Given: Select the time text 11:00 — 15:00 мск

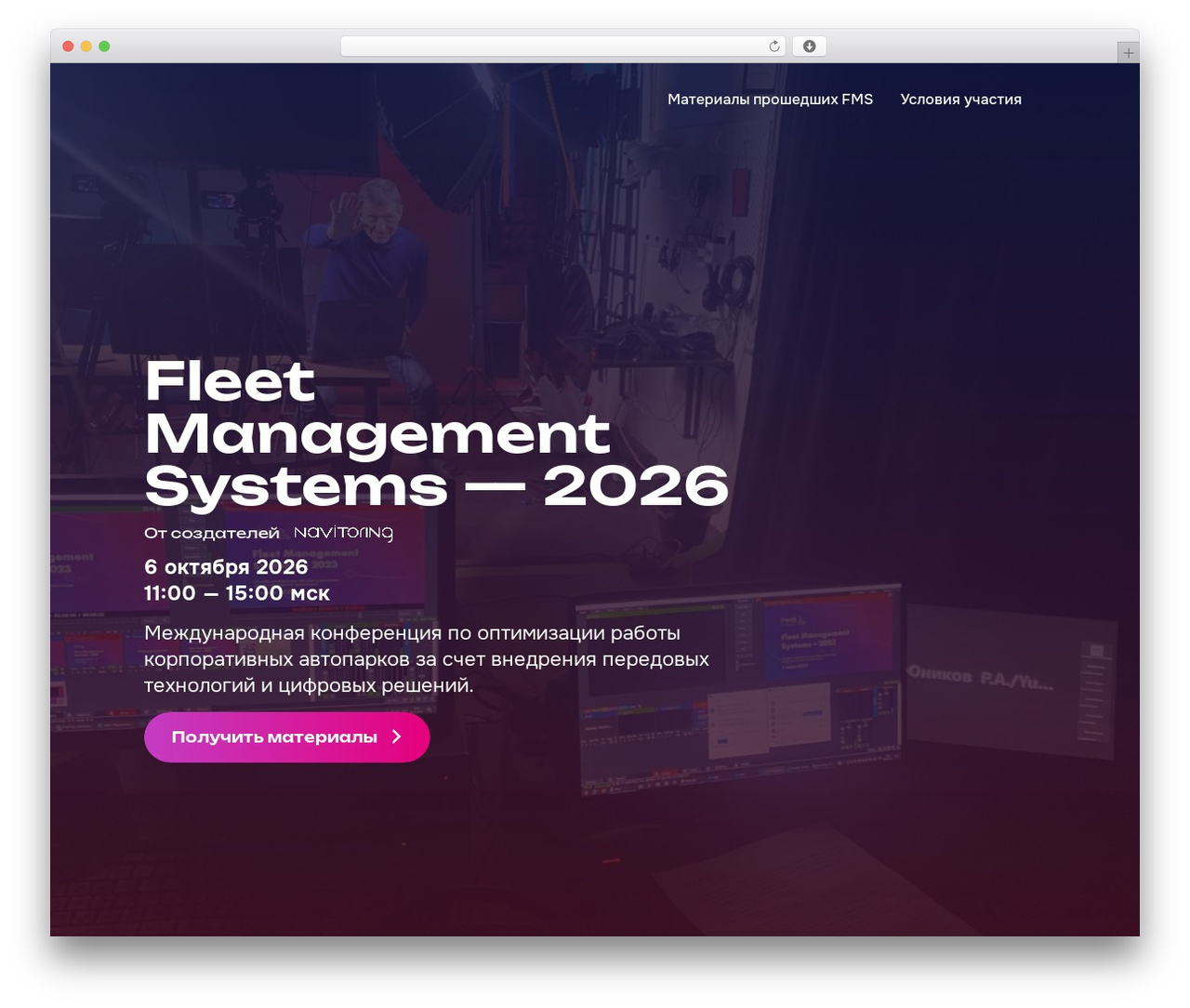Looking at the screenshot, I should (237, 593).
